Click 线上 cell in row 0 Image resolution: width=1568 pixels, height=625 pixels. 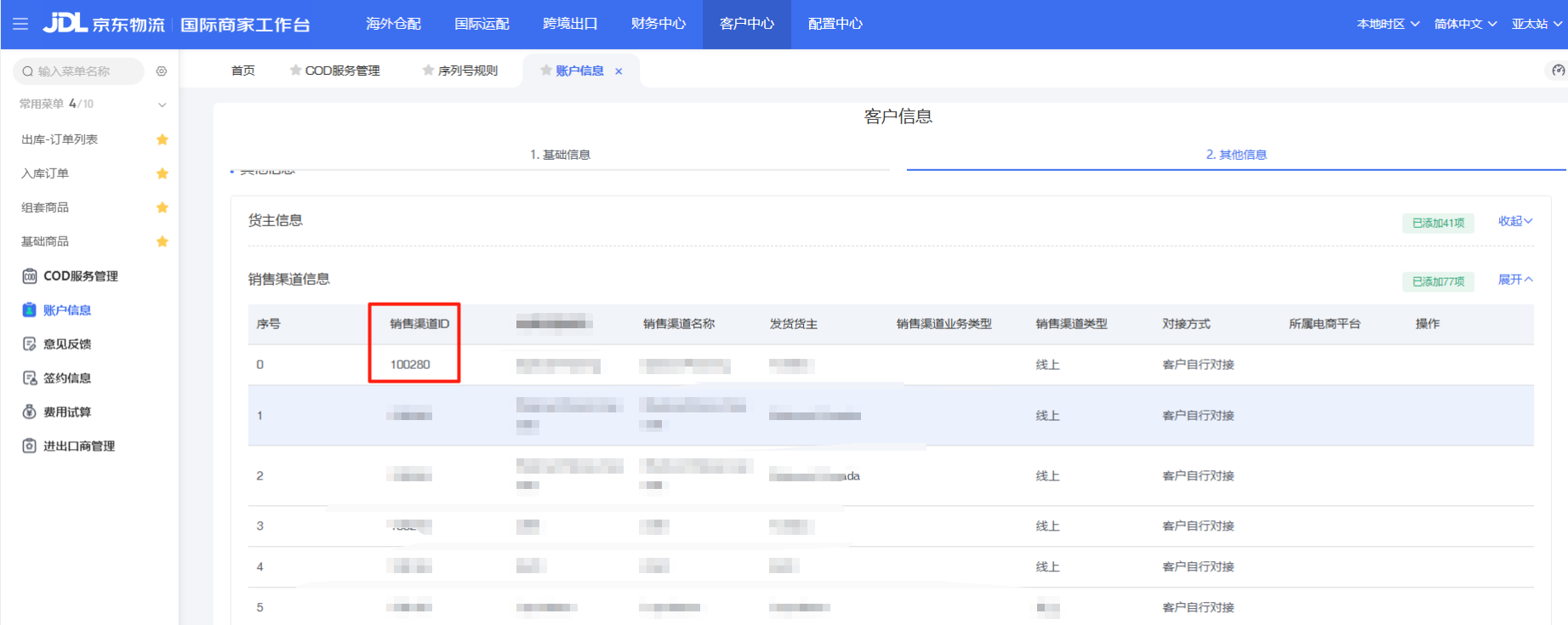click(1047, 365)
